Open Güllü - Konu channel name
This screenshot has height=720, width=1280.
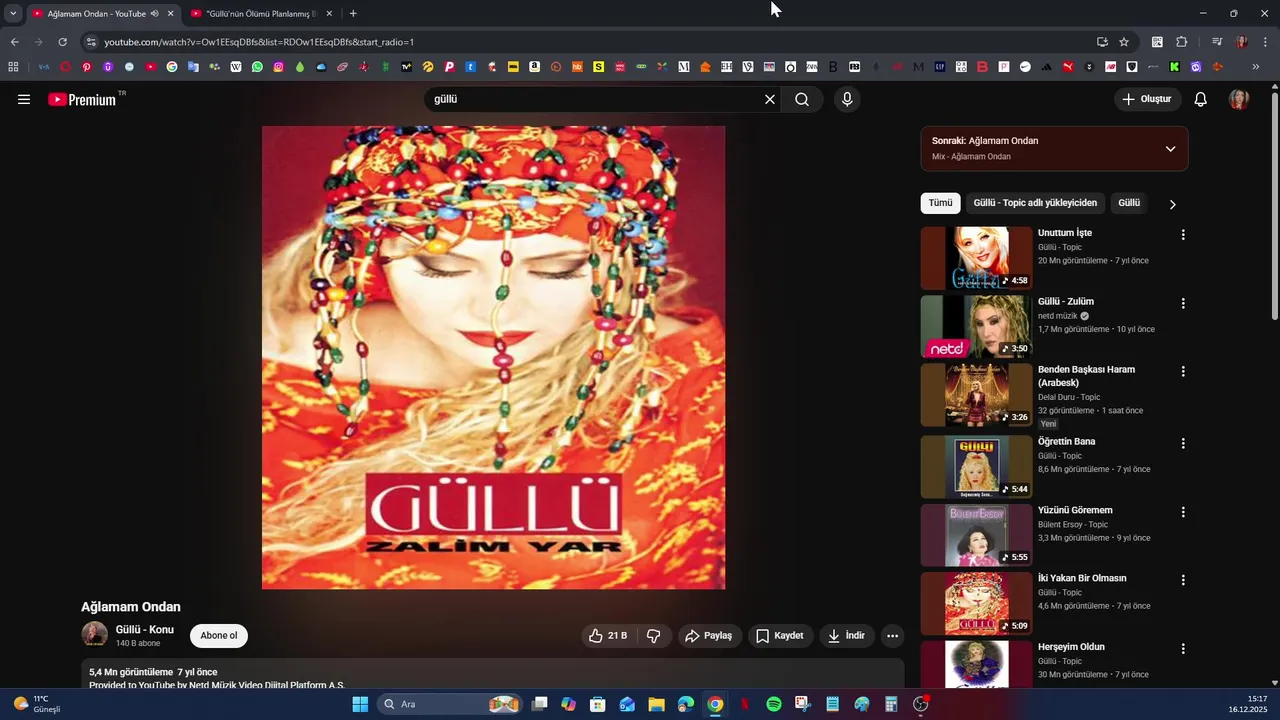[x=145, y=630]
